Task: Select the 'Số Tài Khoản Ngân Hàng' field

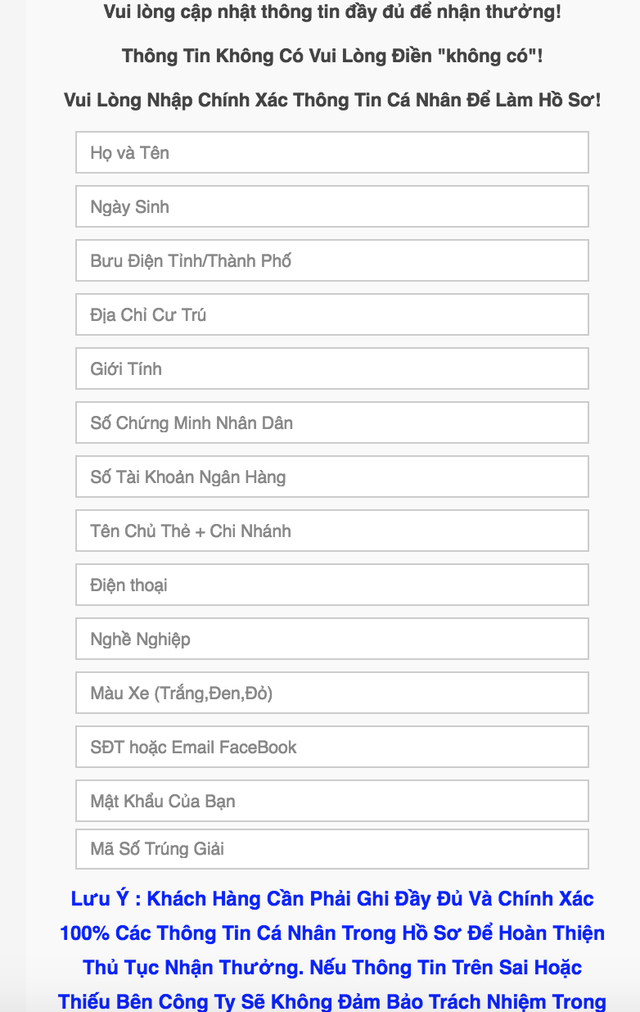Action: tap(331, 477)
